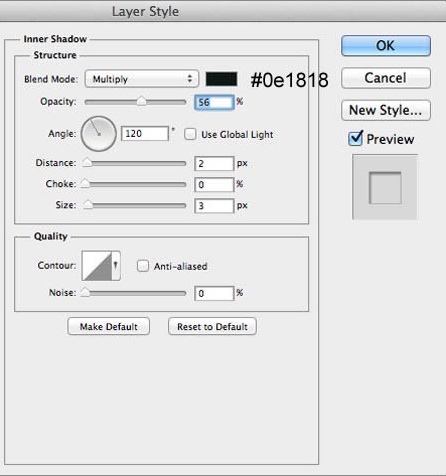Enable Anti-aliased contour option
The width and height of the screenshot is (446, 476).
(x=143, y=266)
